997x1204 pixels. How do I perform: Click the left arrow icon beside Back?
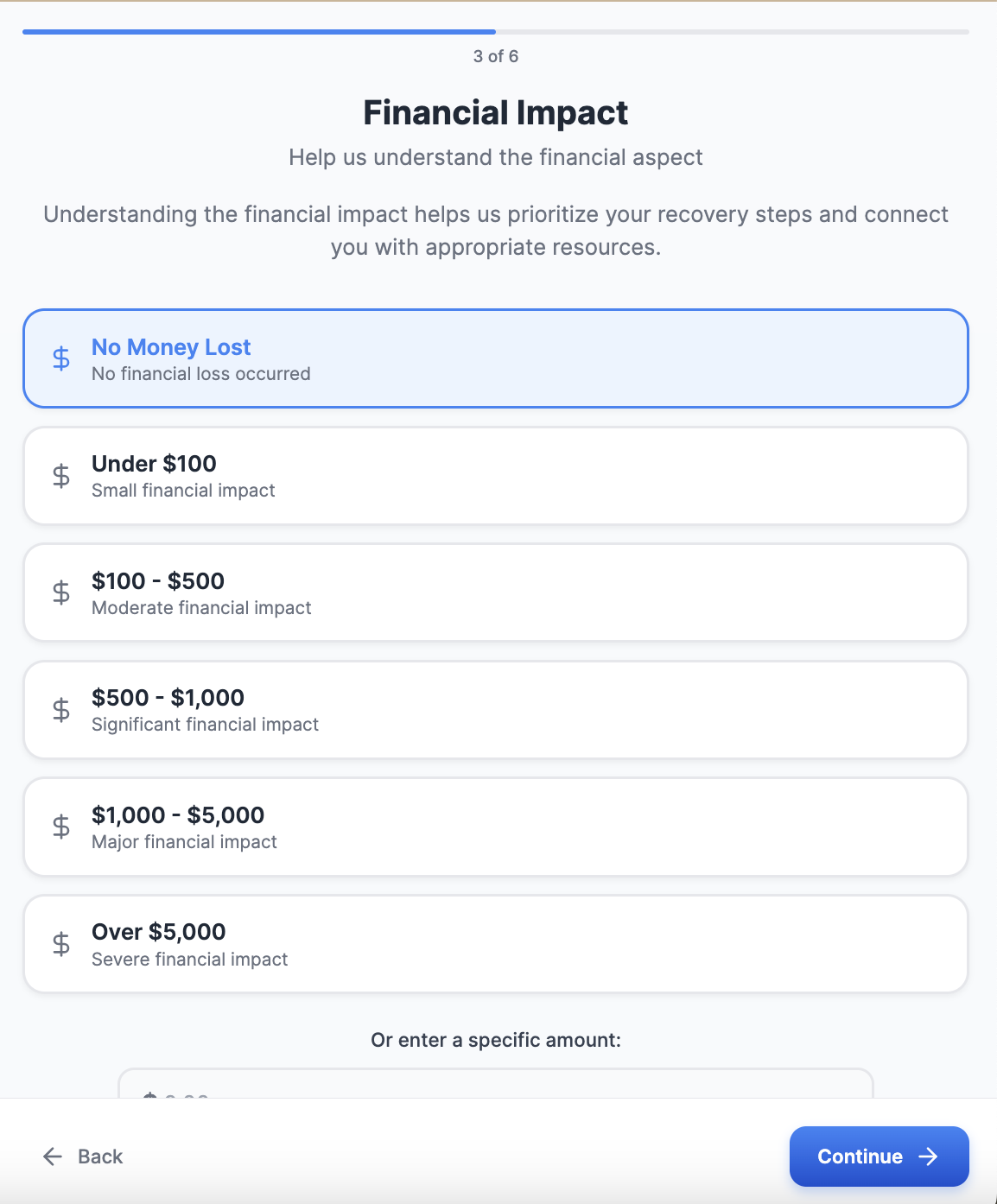53,1156
